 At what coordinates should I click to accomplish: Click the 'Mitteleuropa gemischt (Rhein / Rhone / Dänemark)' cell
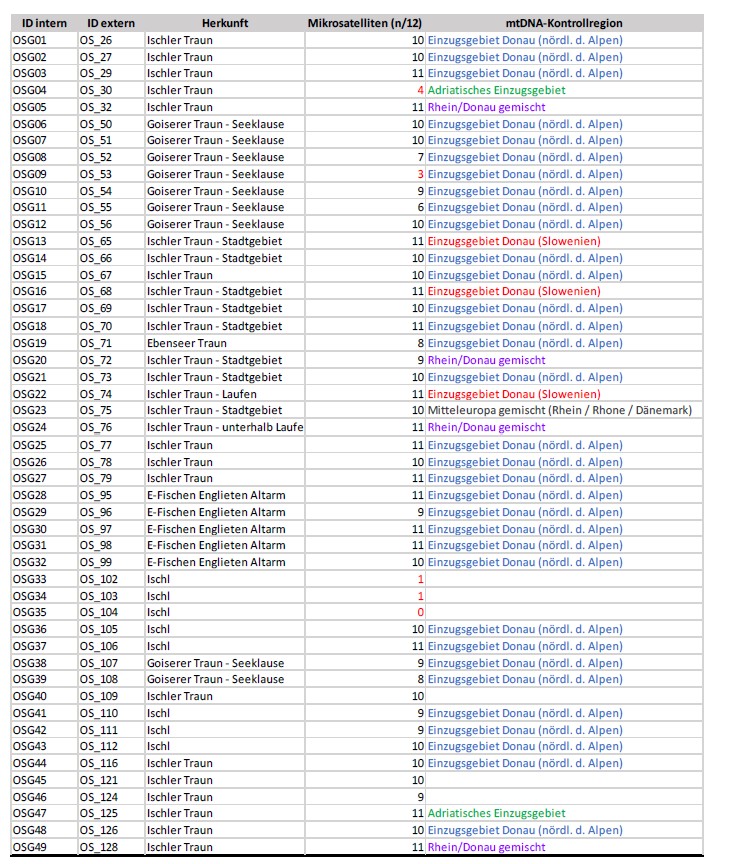(559, 410)
